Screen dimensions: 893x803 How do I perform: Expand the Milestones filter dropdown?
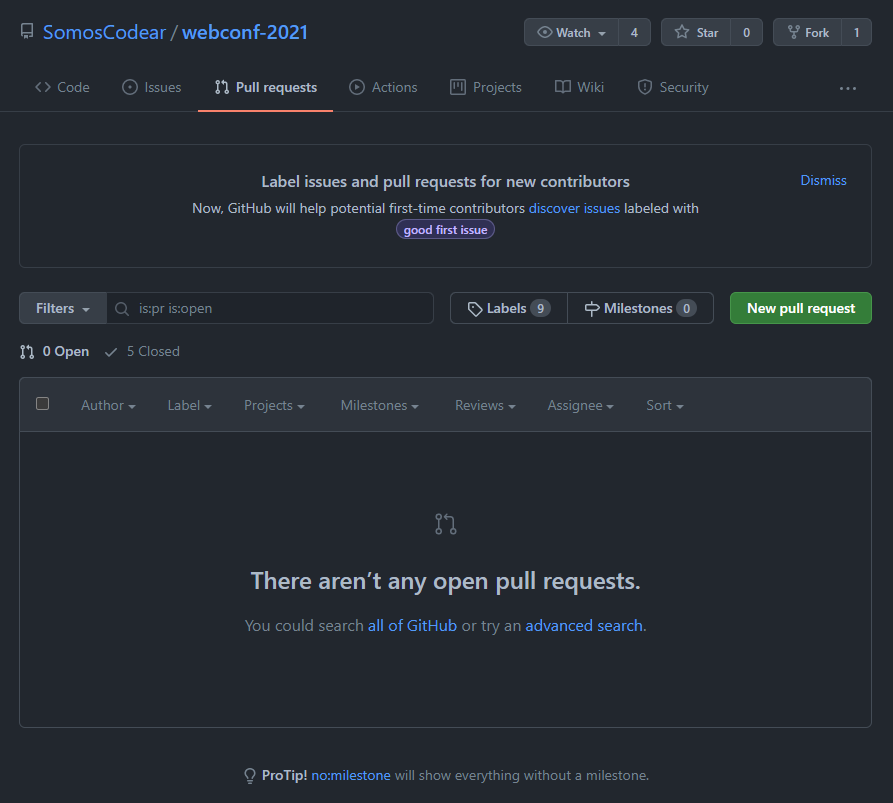[x=380, y=405]
